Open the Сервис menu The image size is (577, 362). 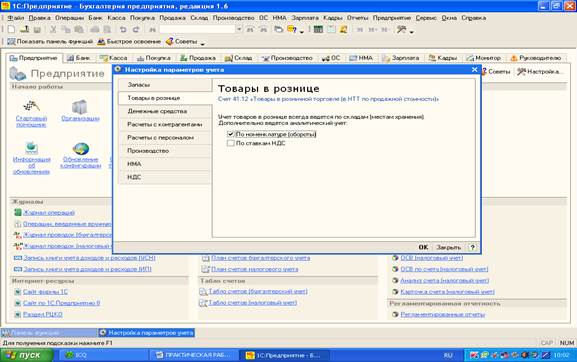(x=426, y=18)
